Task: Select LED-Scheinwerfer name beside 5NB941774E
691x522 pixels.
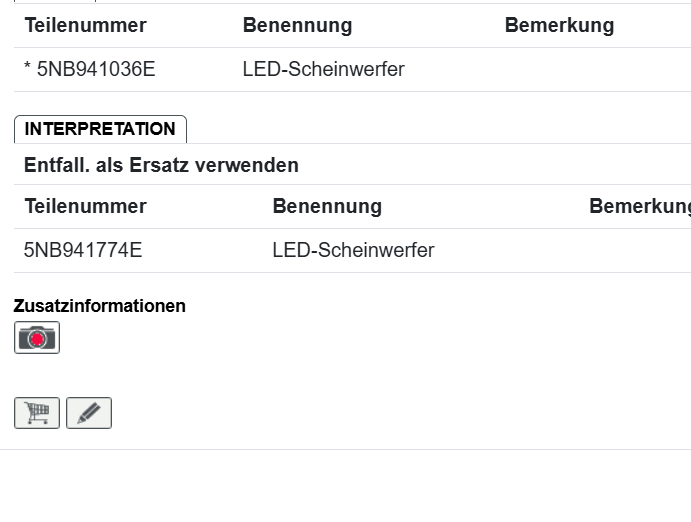Action: tap(353, 250)
